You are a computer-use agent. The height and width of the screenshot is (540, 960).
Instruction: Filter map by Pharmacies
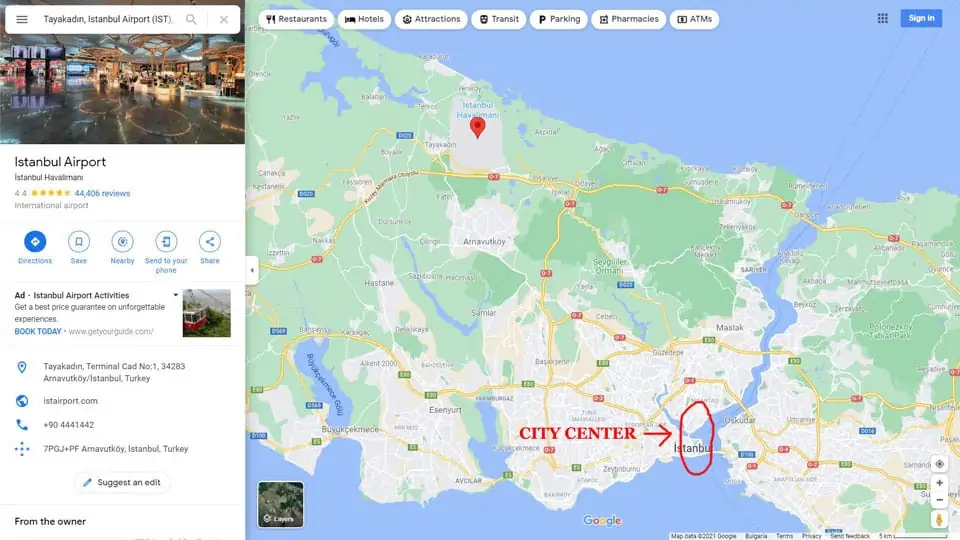(x=629, y=19)
